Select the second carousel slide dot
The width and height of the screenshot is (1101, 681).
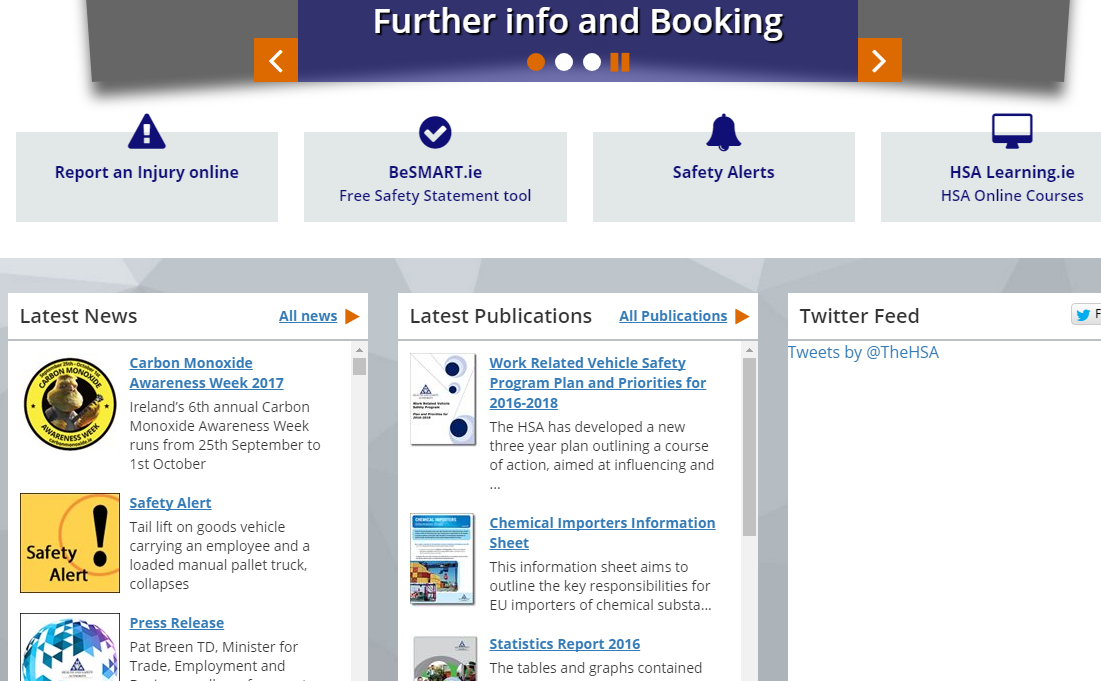564,62
